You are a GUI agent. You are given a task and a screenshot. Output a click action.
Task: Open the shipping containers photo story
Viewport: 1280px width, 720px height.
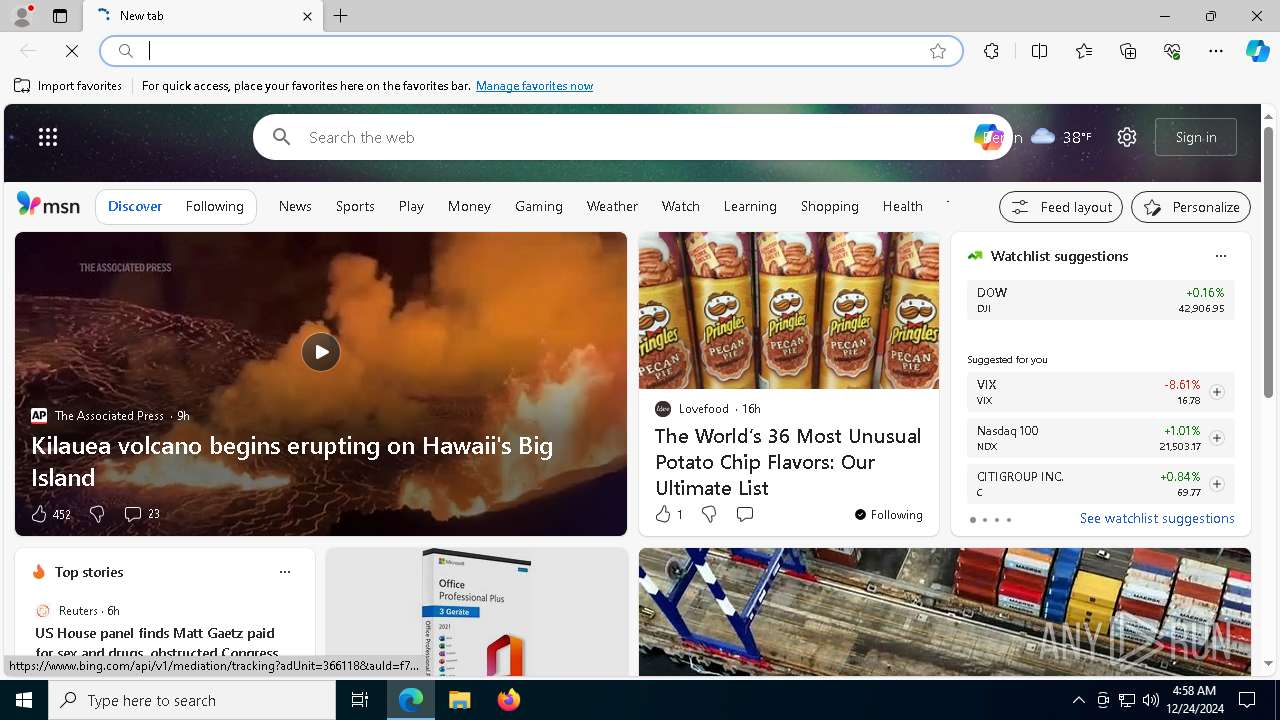(944, 612)
